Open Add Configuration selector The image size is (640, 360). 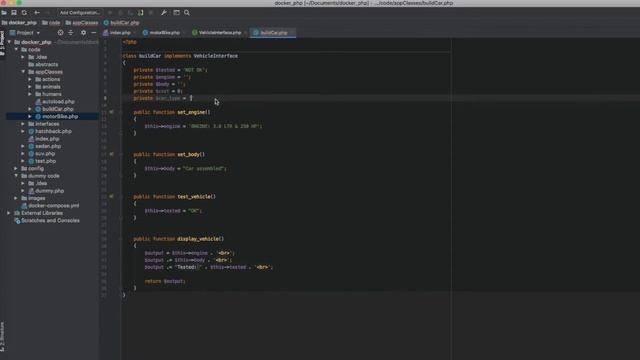pyautogui.click(x=79, y=13)
